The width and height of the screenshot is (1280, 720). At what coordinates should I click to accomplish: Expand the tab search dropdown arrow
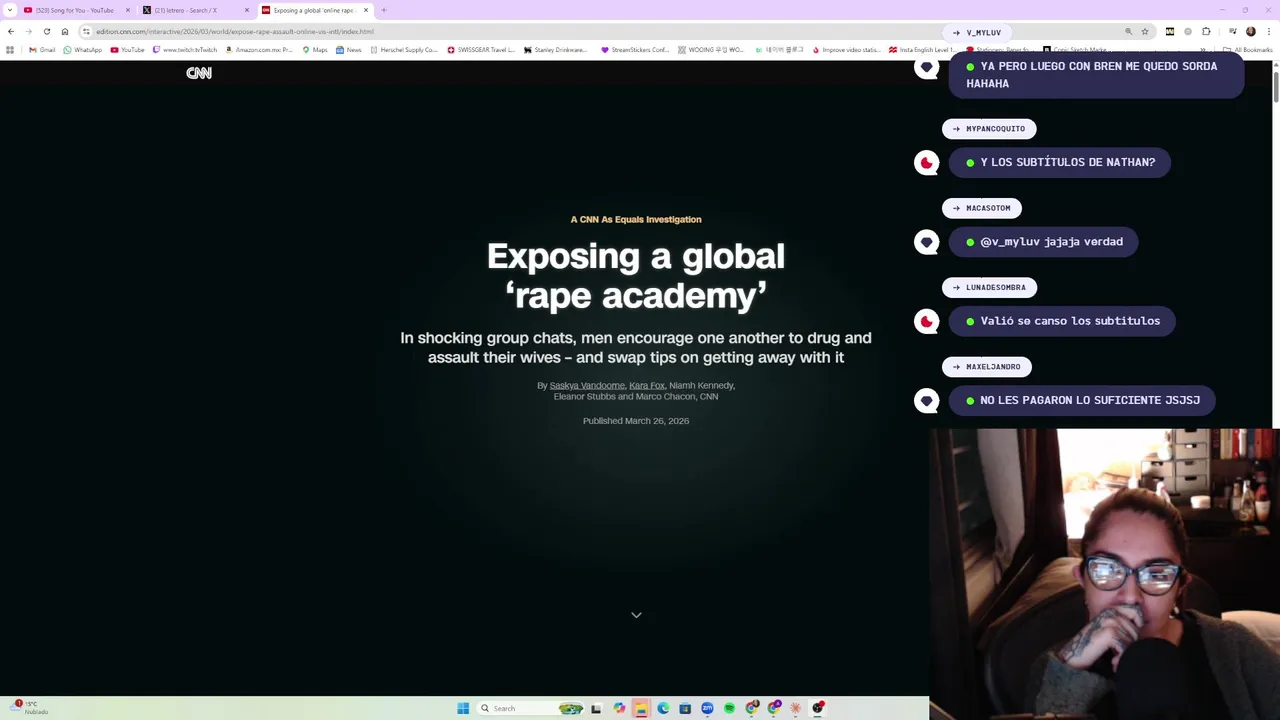click(10, 10)
